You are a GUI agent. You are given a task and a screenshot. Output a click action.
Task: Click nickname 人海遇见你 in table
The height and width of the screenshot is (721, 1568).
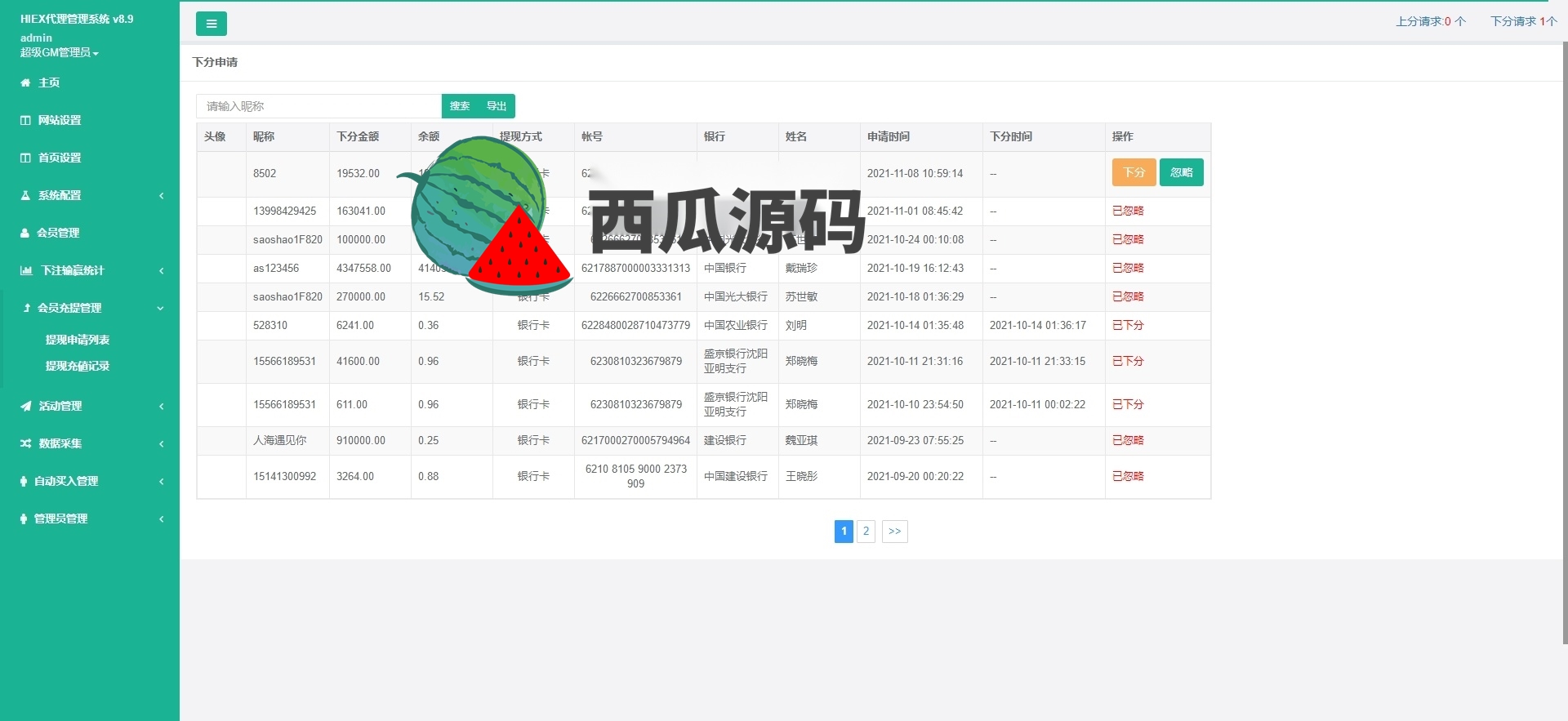(279, 440)
